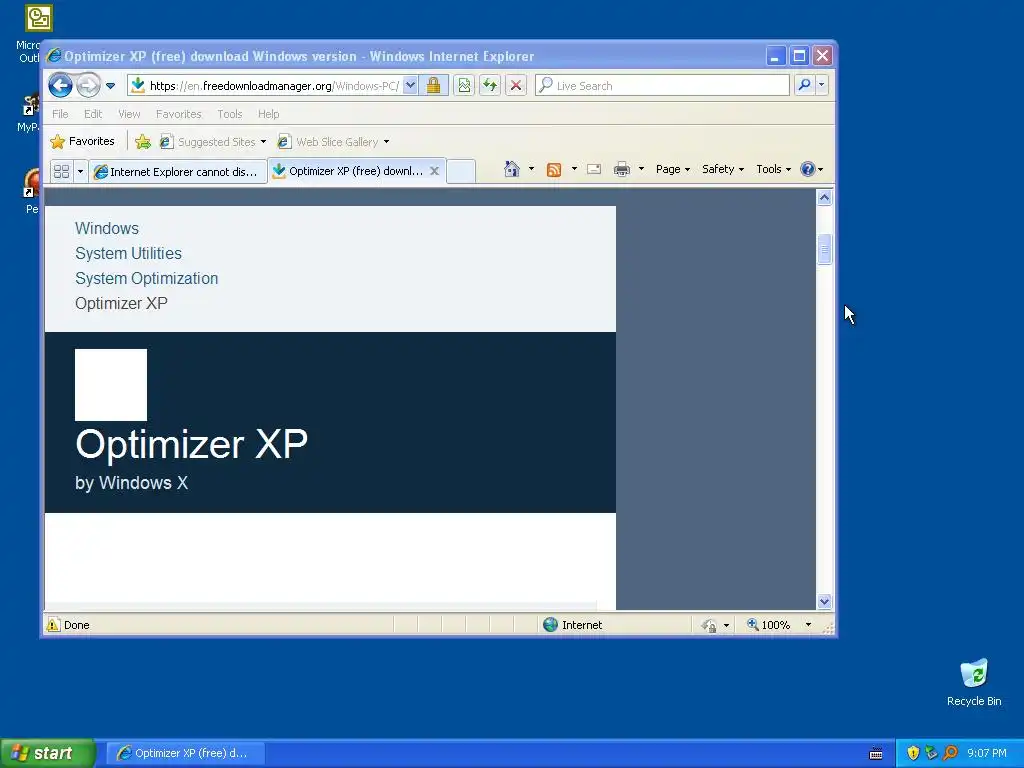This screenshot has height=768, width=1024.
Task: Open Suggested Sites link
Action: coord(213,142)
